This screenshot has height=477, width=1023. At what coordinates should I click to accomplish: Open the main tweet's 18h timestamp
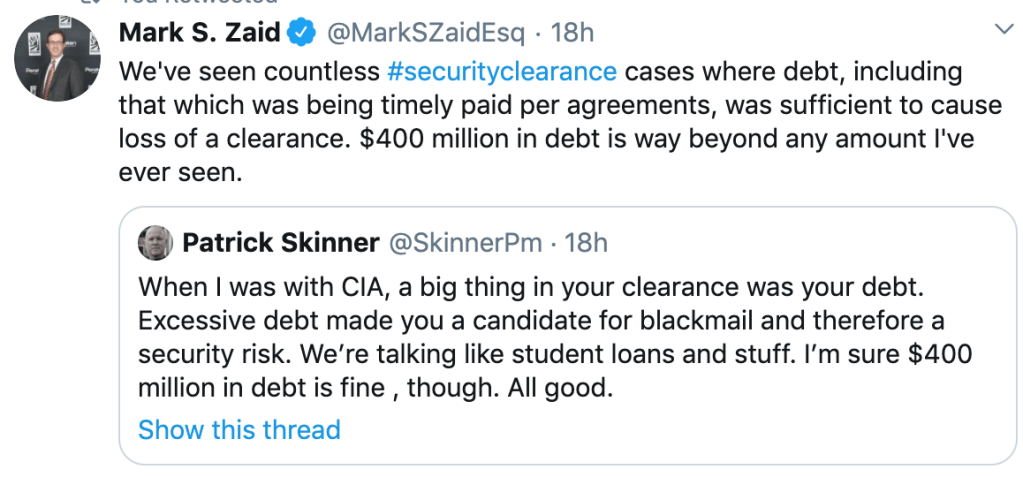click(572, 33)
